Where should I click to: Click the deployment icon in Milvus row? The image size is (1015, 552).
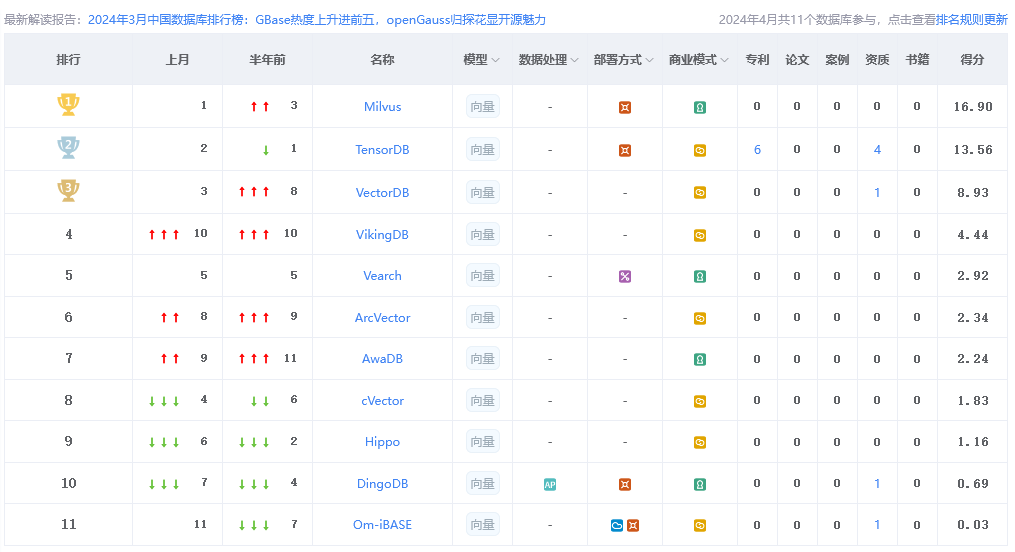(x=625, y=107)
